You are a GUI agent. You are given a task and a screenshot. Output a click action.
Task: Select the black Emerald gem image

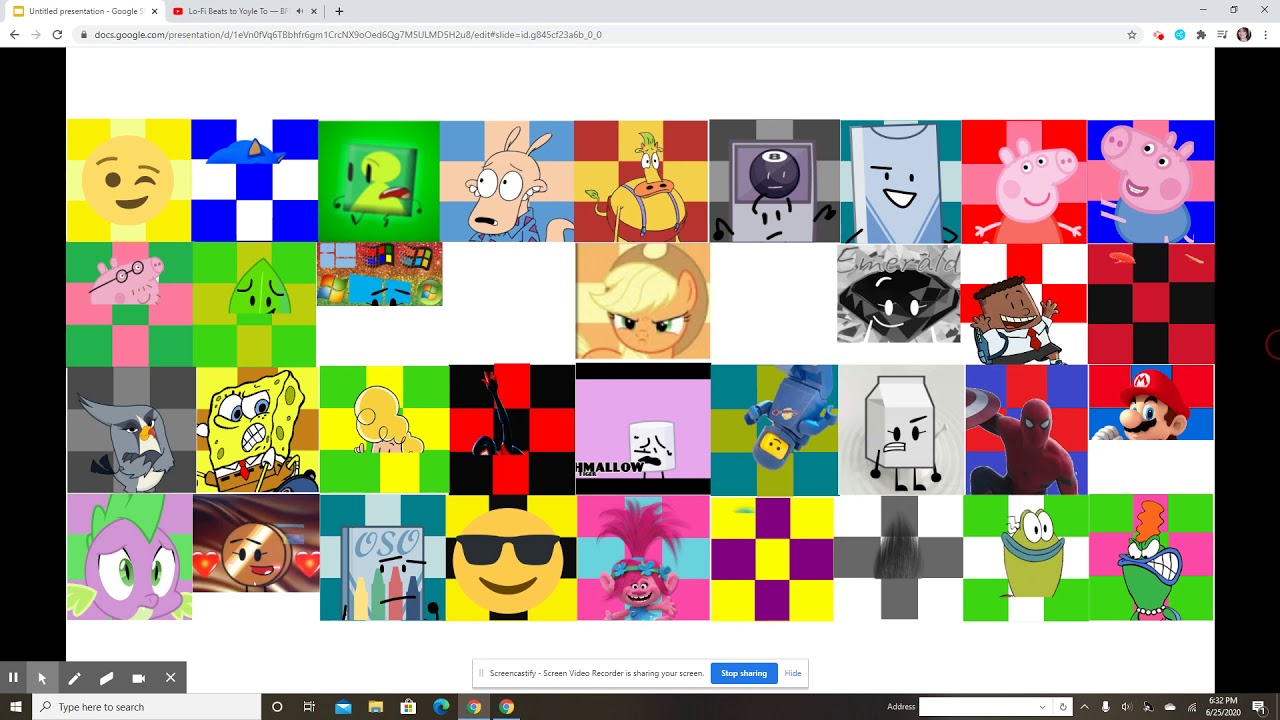point(898,294)
